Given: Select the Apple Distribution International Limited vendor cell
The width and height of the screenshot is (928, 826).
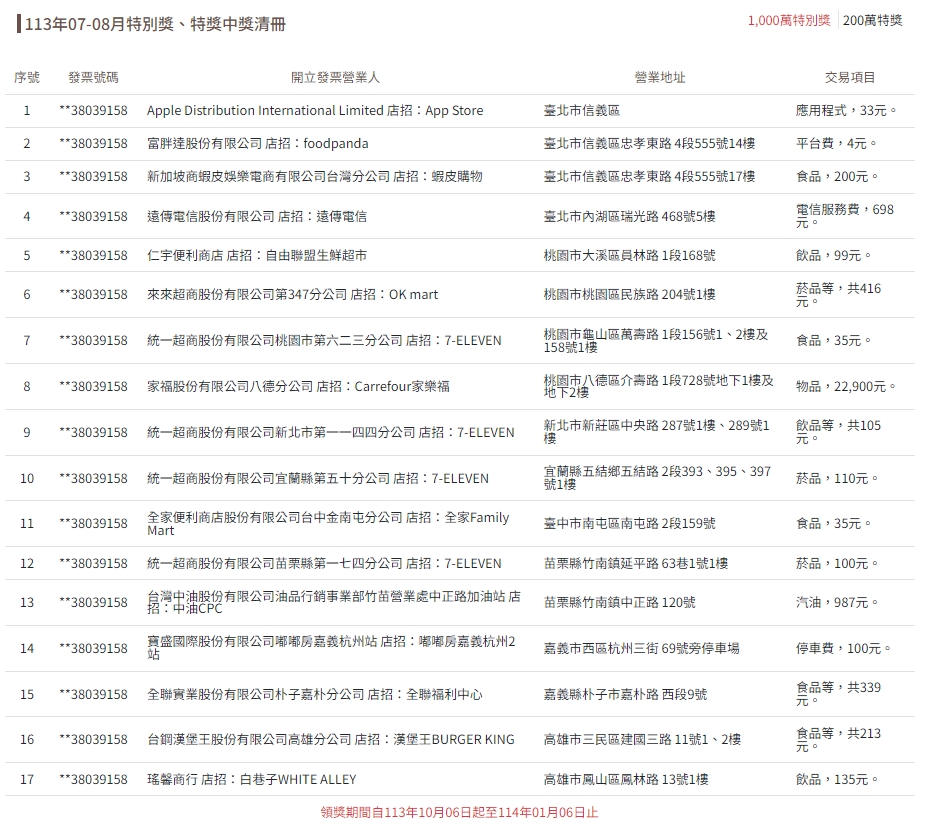Looking at the screenshot, I should click(x=315, y=111).
